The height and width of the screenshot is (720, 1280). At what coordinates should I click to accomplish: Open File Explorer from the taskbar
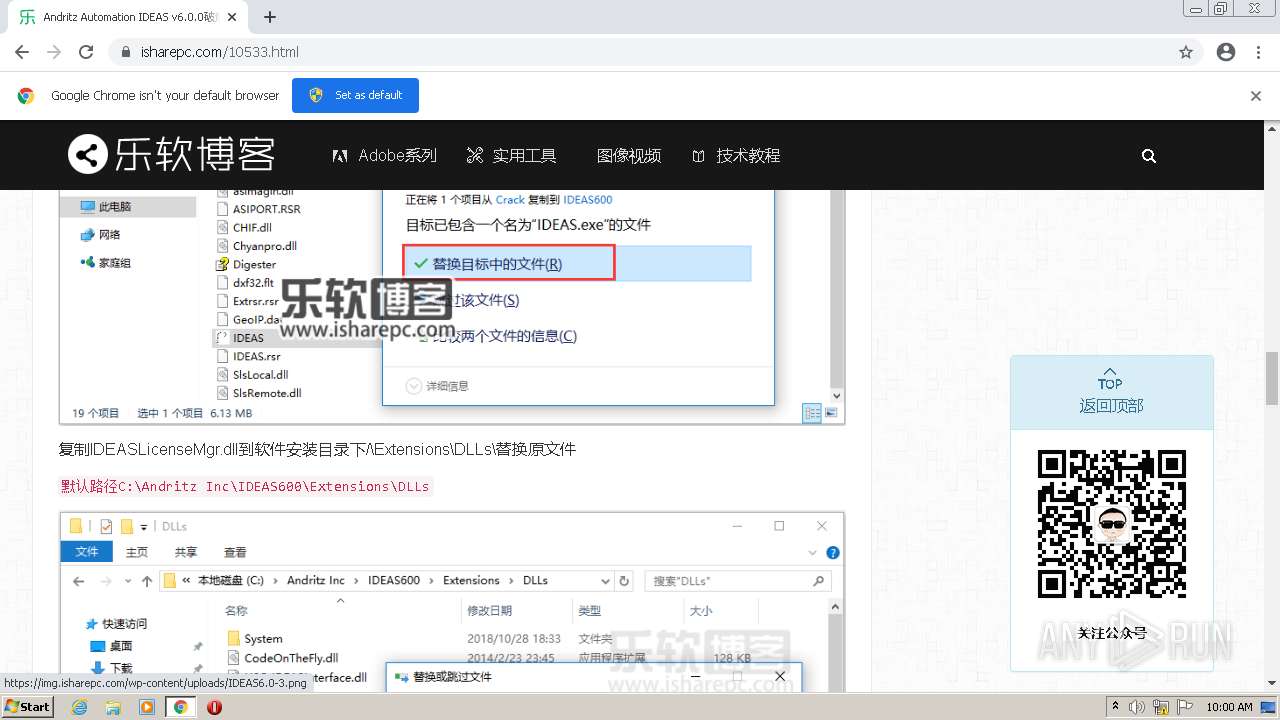[113, 707]
